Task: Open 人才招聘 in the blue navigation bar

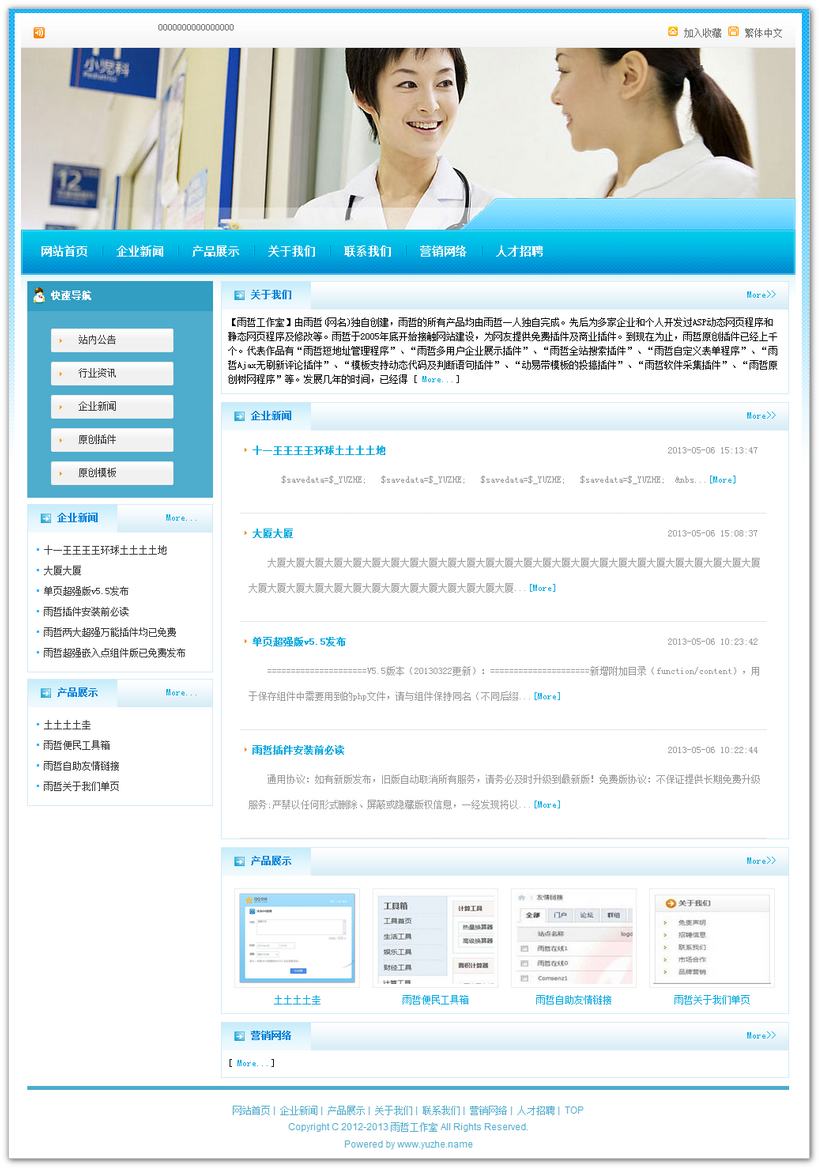Action: tap(519, 251)
